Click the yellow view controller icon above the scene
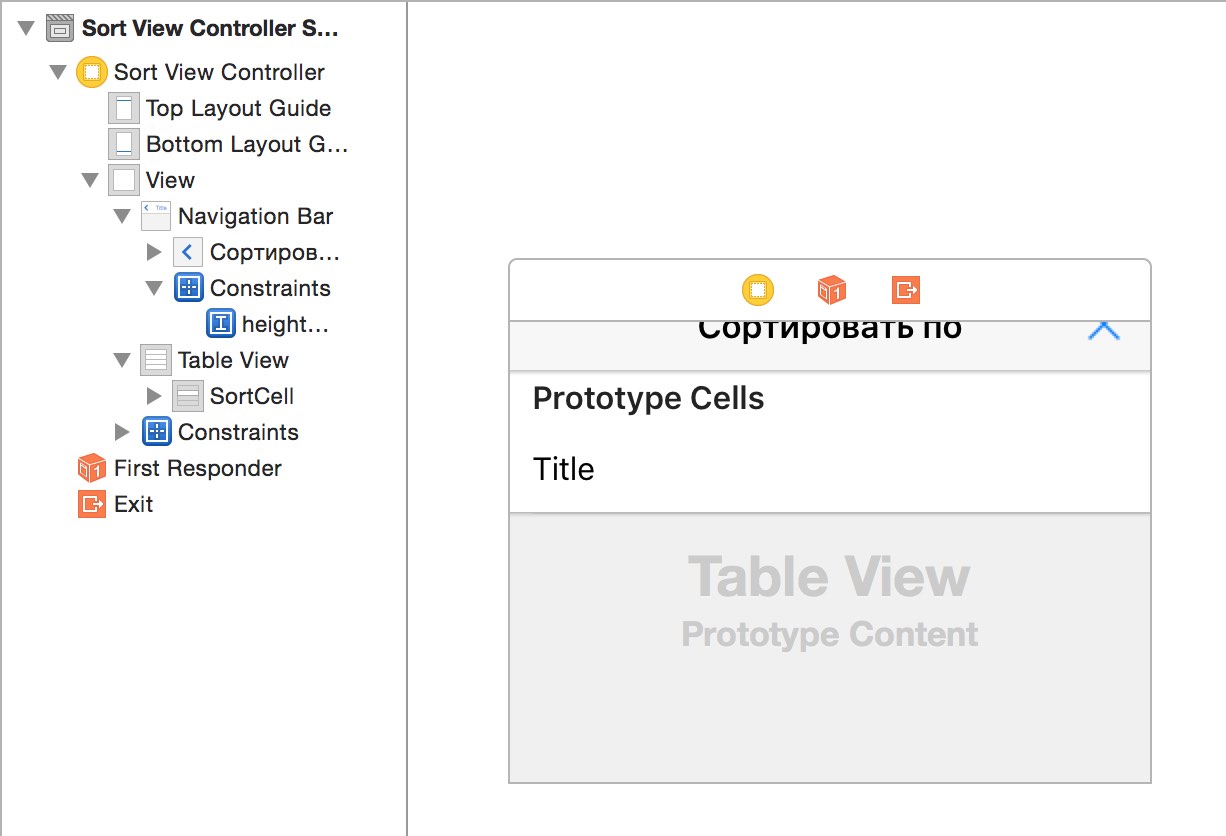This screenshot has width=1226, height=836. coord(758,290)
